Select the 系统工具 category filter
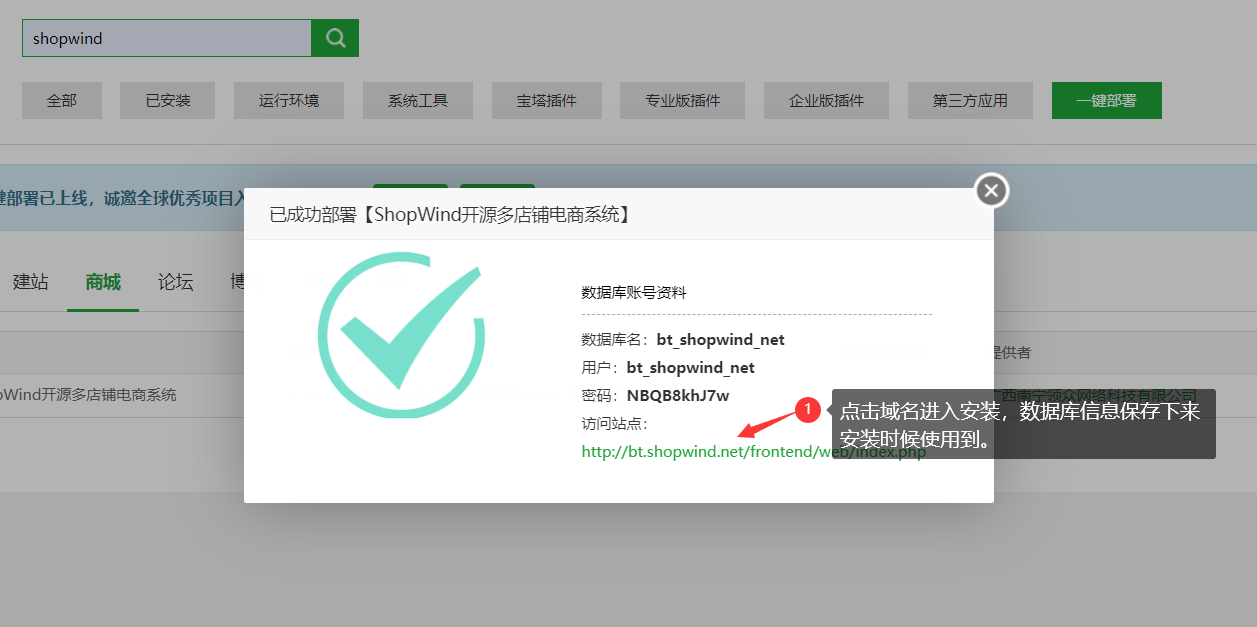 [x=418, y=100]
